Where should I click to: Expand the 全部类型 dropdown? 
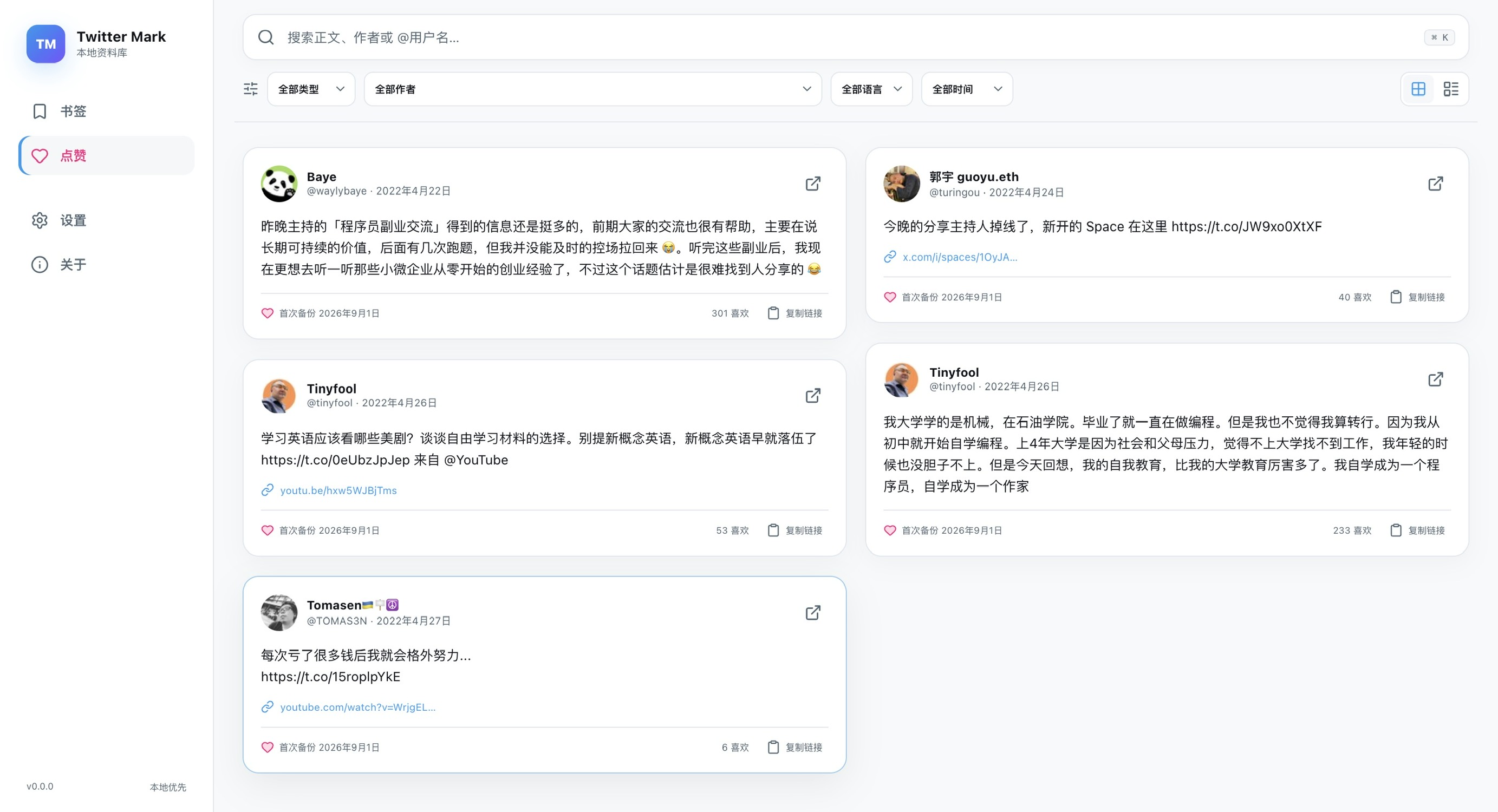click(x=311, y=89)
